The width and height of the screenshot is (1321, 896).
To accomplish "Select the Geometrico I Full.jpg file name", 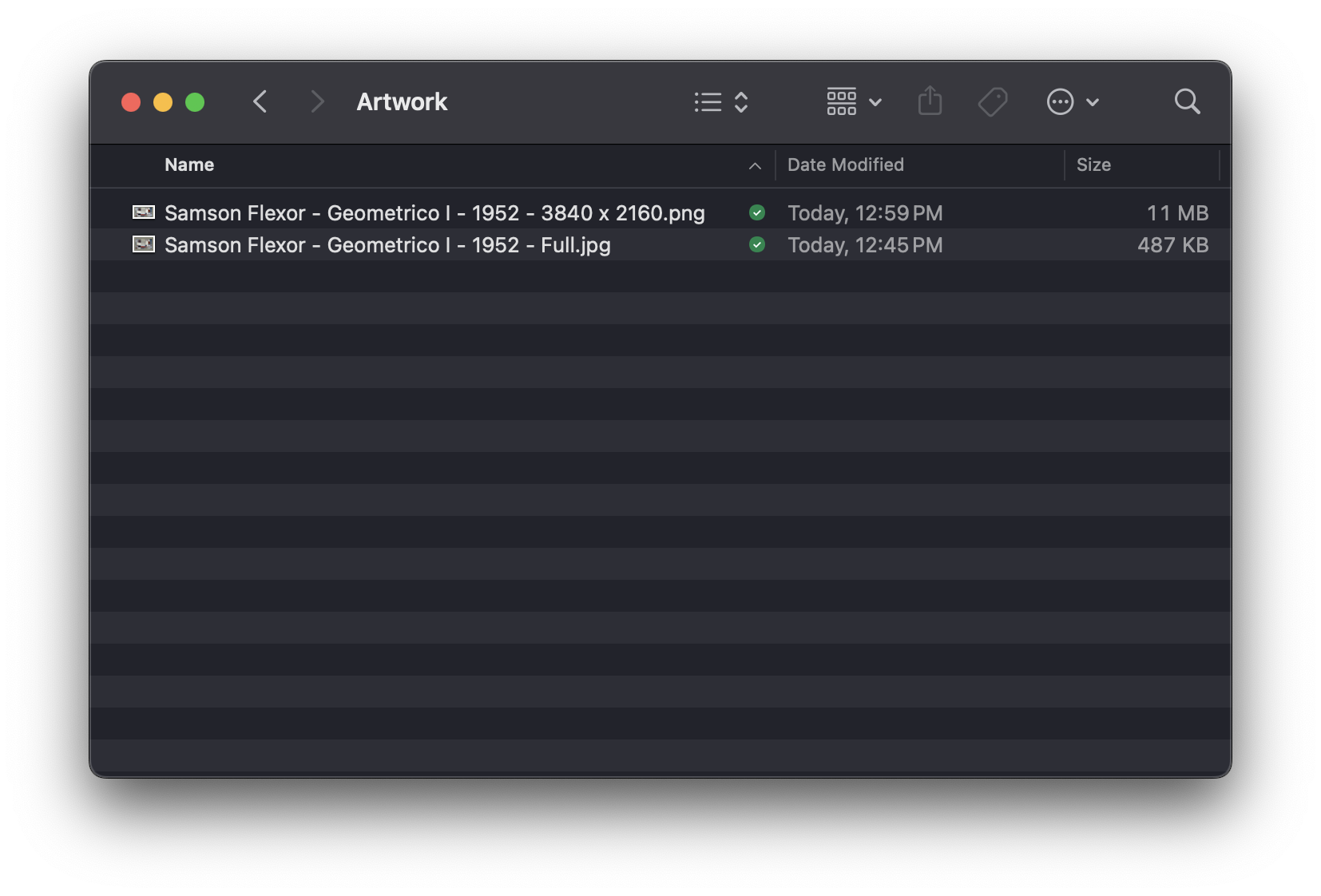I will click(387, 245).
